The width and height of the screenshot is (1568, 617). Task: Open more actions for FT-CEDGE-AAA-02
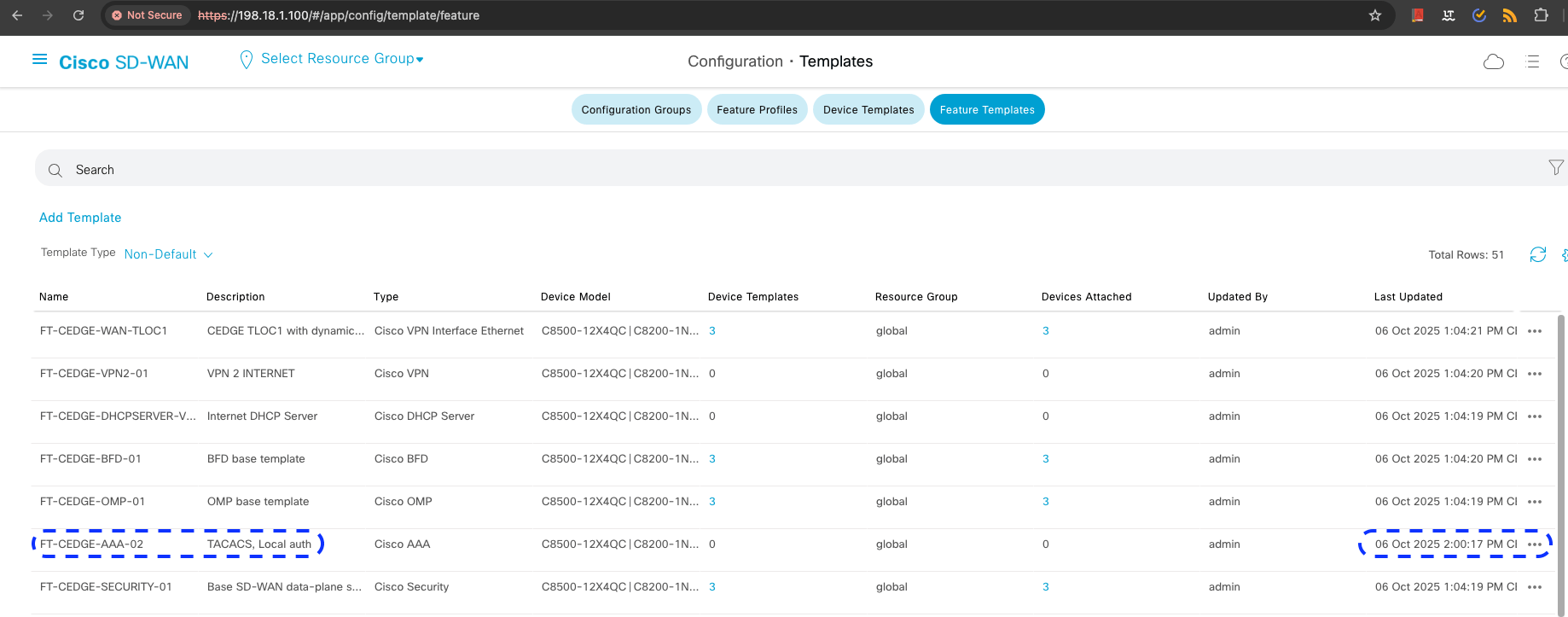pos(1535,544)
